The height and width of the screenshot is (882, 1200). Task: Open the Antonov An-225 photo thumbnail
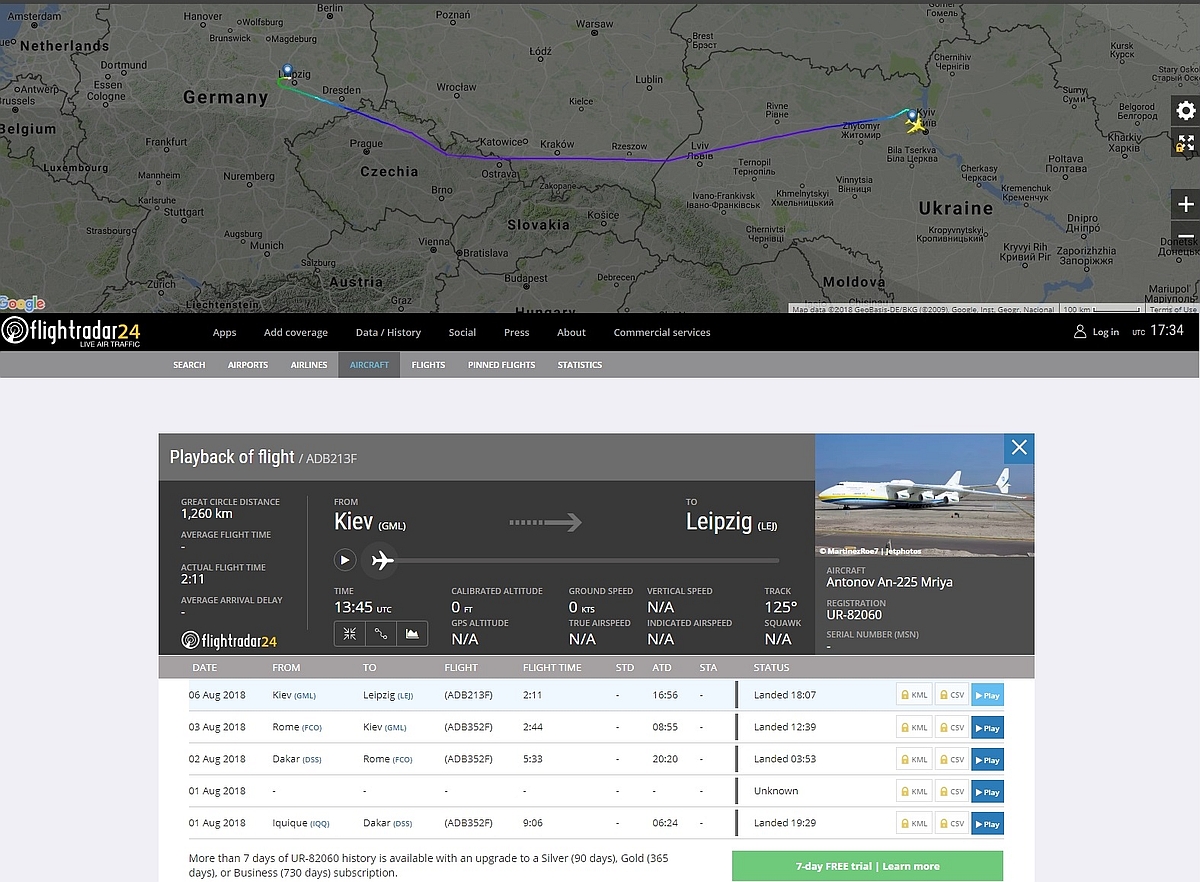(x=925, y=496)
